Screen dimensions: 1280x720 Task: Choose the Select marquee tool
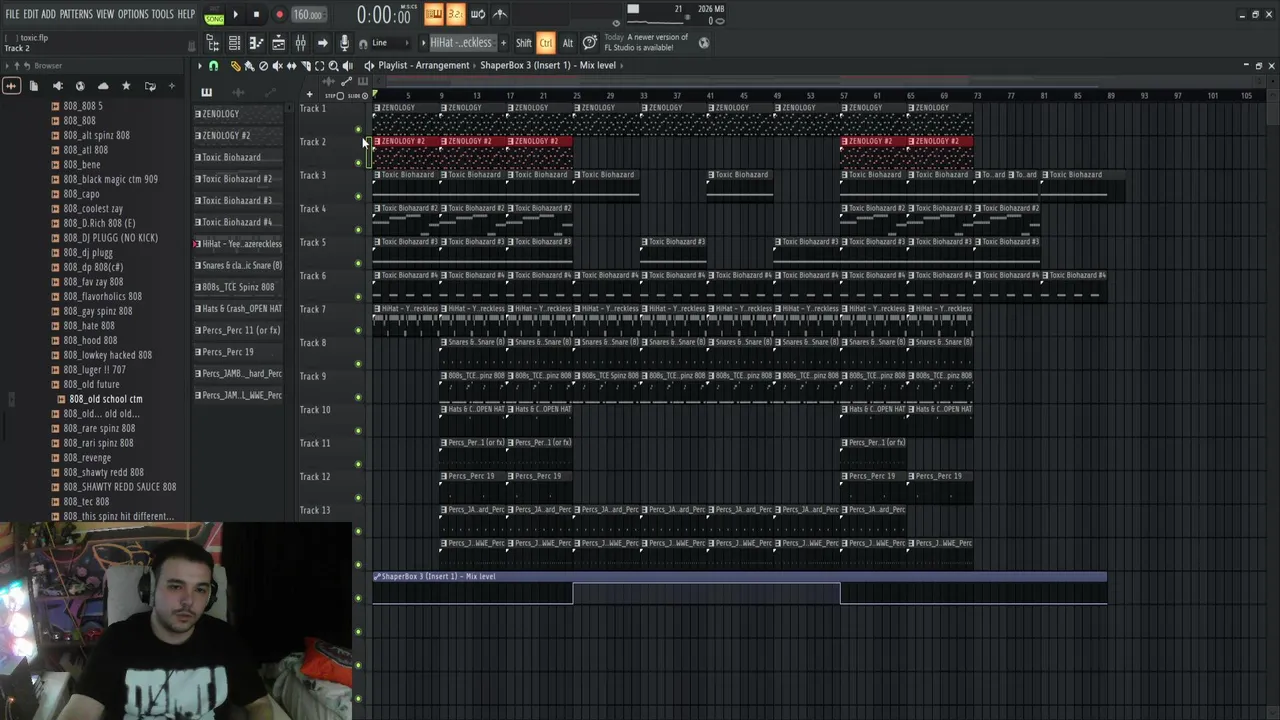pyautogui.click(x=319, y=66)
